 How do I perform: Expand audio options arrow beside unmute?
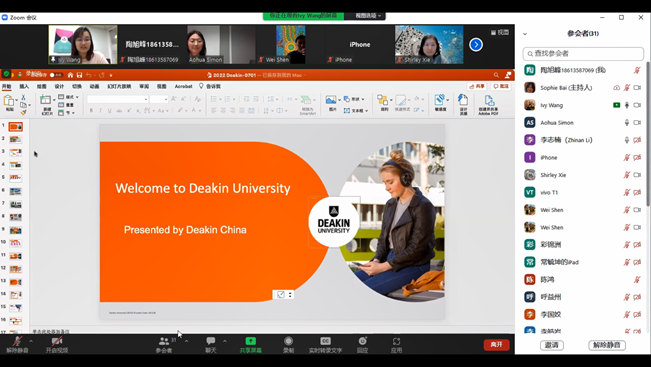point(31,341)
